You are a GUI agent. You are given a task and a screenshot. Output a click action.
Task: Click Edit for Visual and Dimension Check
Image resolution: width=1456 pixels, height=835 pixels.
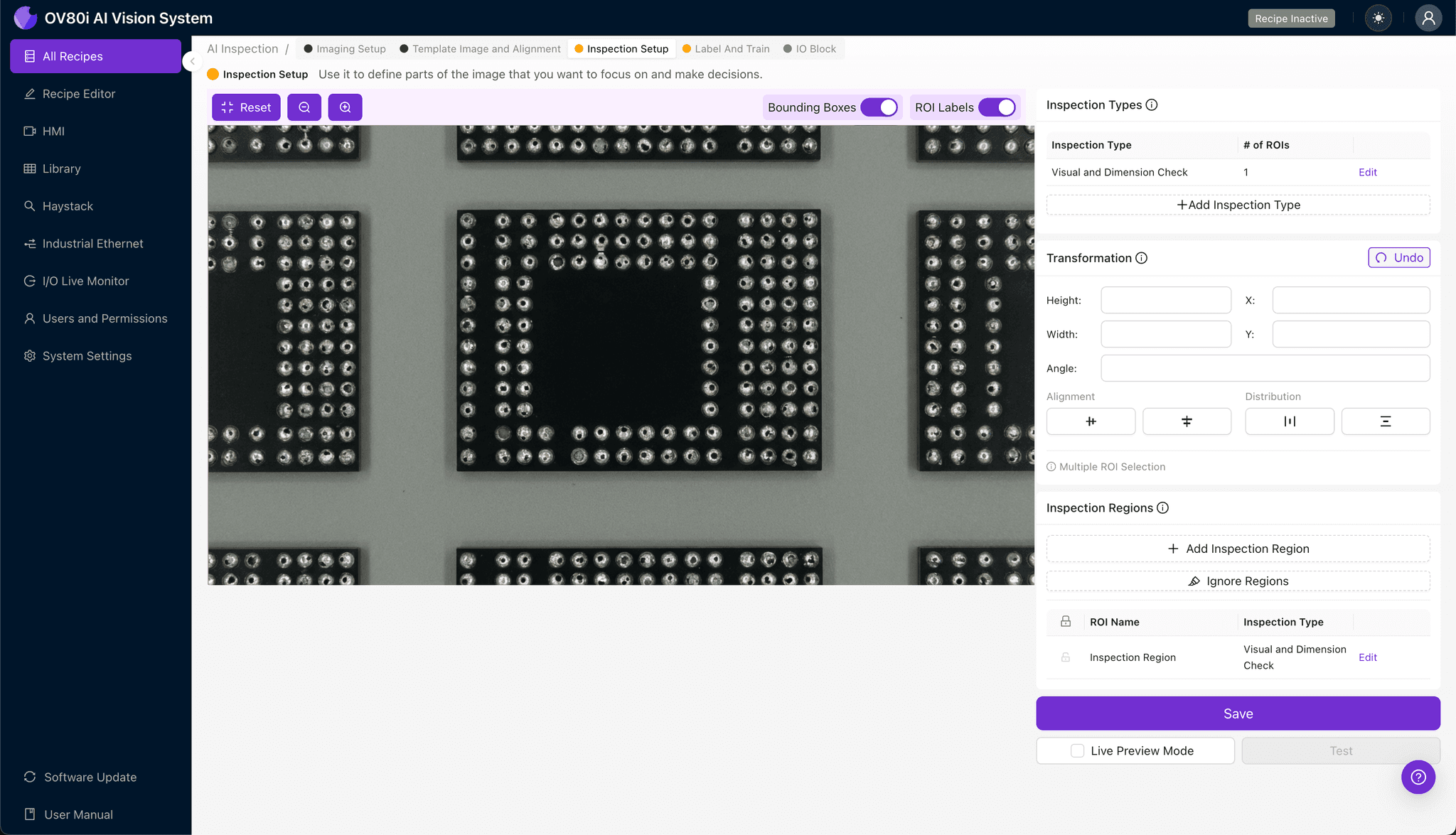[x=1367, y=172]
